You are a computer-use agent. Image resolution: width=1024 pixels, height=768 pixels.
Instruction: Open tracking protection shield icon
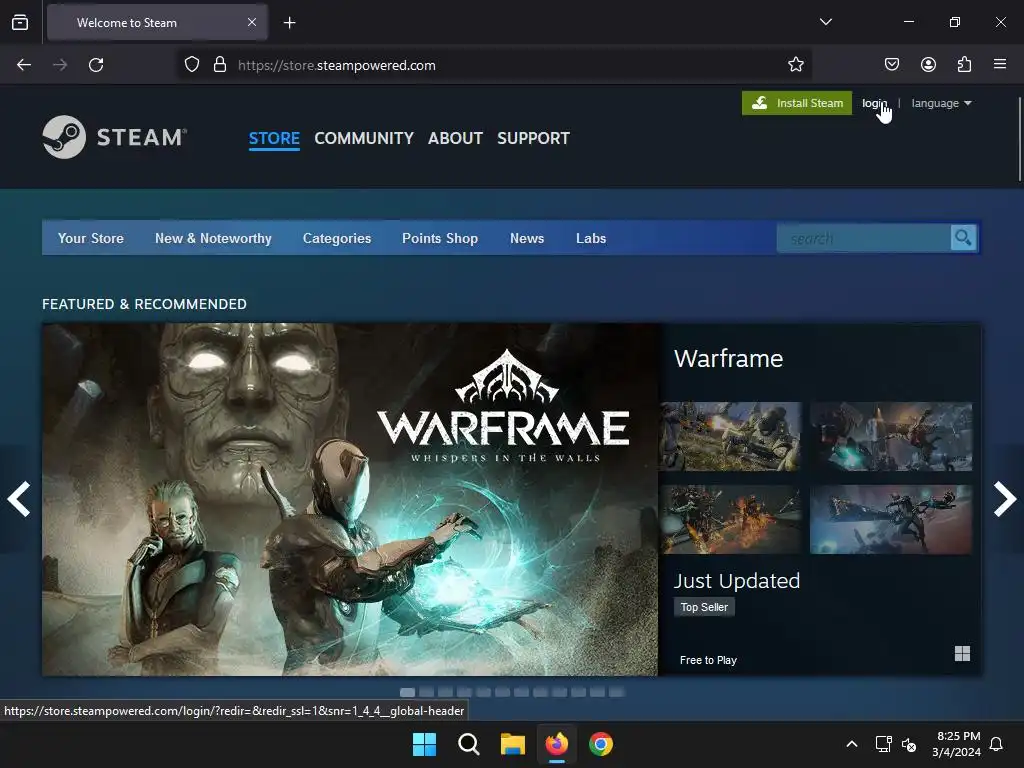pyautogui.click(x=191, y=65)
